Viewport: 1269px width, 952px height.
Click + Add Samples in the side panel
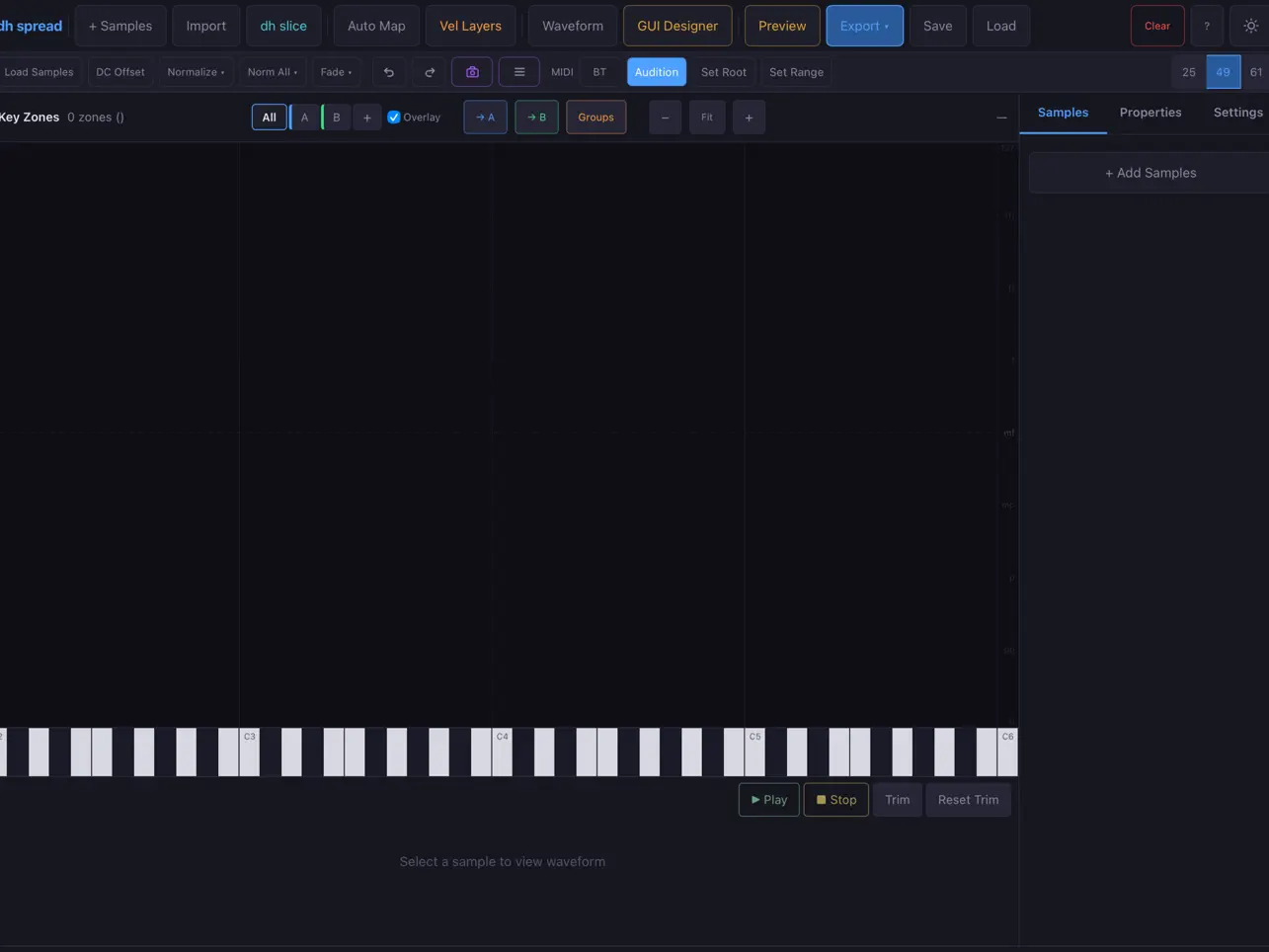1150,173
